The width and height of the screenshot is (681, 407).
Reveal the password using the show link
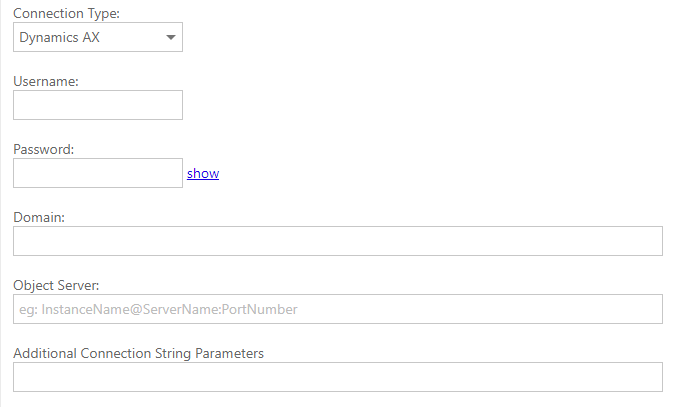(203, 173)
